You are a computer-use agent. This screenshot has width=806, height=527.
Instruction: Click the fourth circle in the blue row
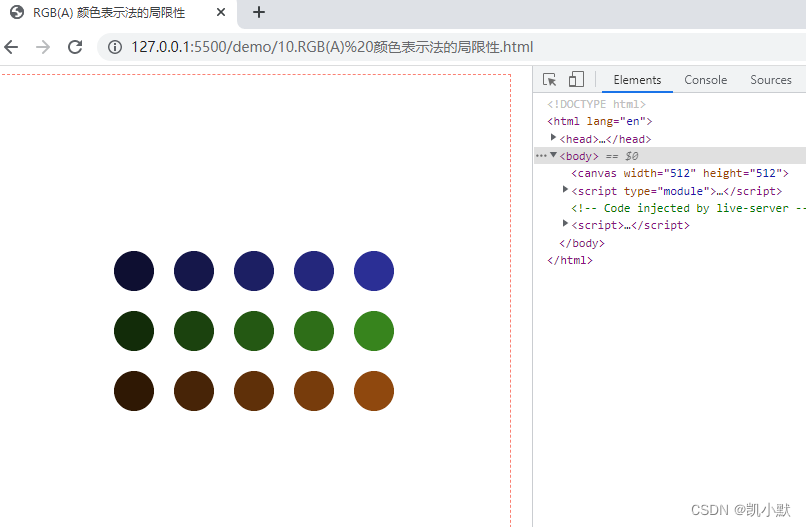[314, 271]
